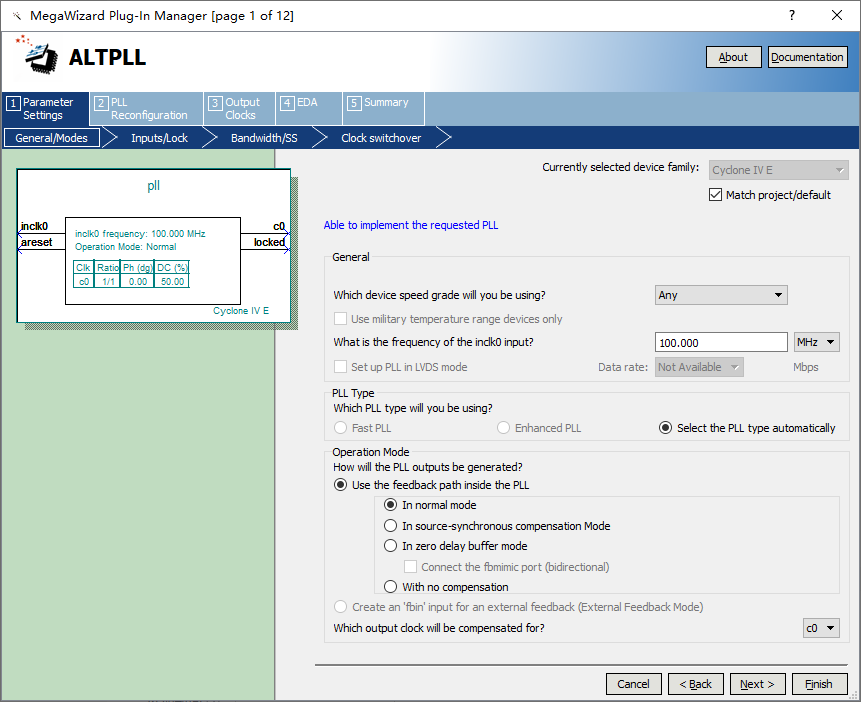Select Use the feedback path inside PLL
The image size is (861, 702).
coord(340,484)
